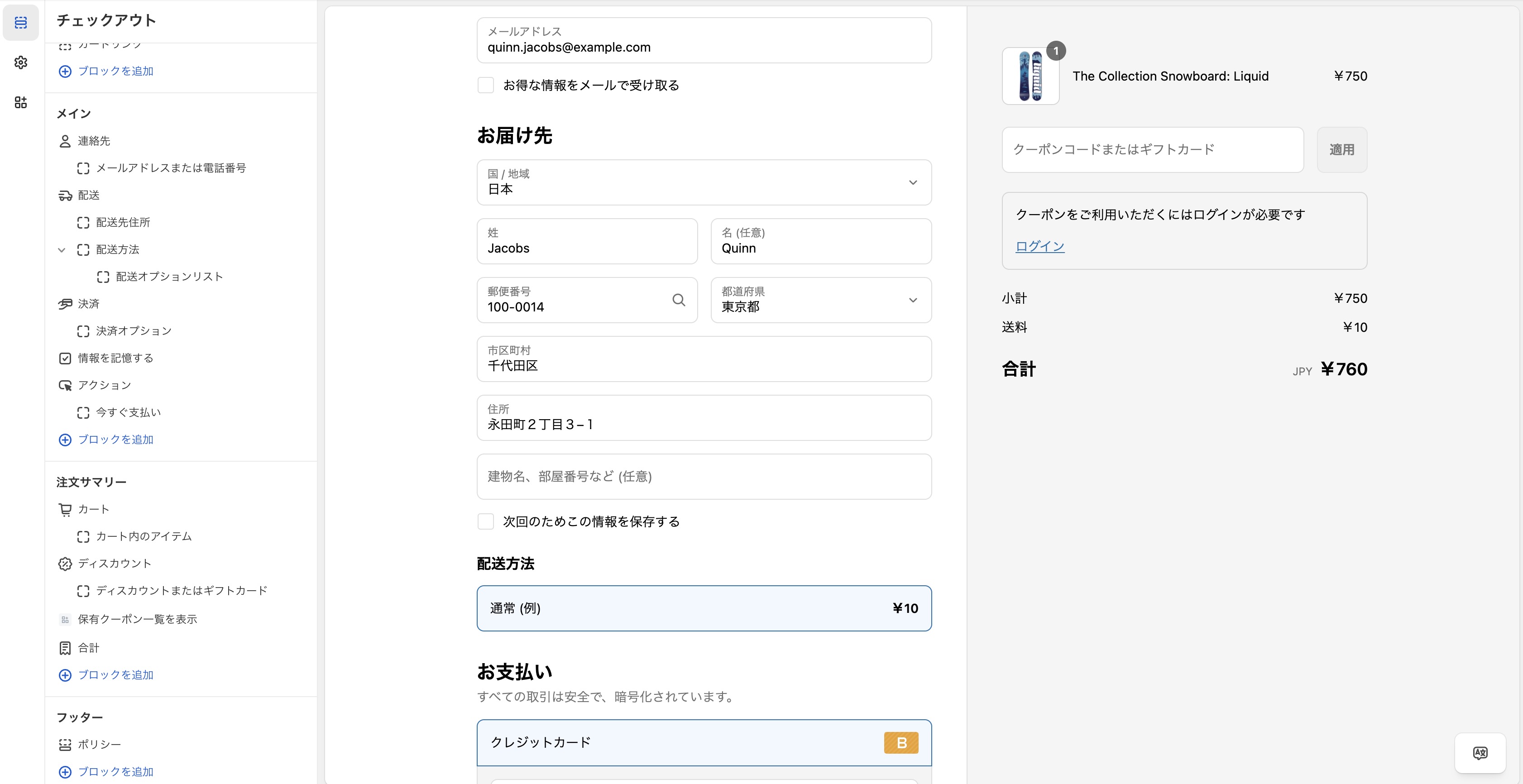Click the translation icon button at bottom right

tap(1480, 753)
